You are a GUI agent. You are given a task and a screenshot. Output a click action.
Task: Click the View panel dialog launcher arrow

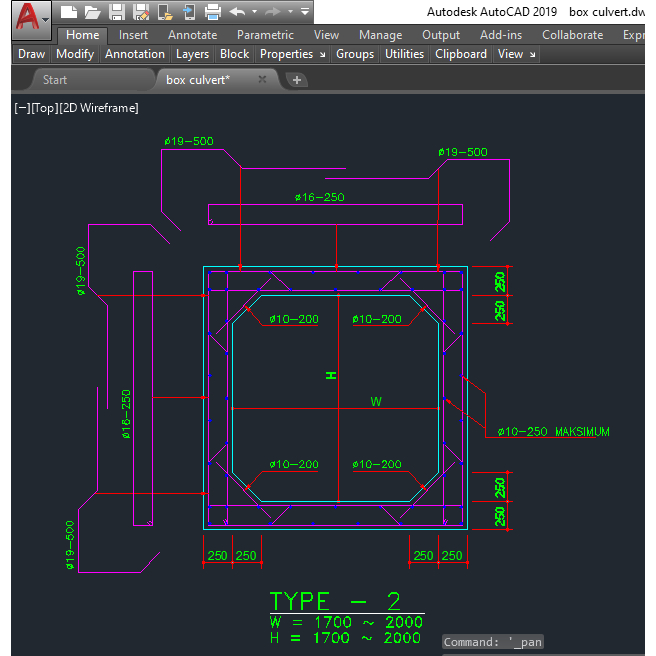532,55
